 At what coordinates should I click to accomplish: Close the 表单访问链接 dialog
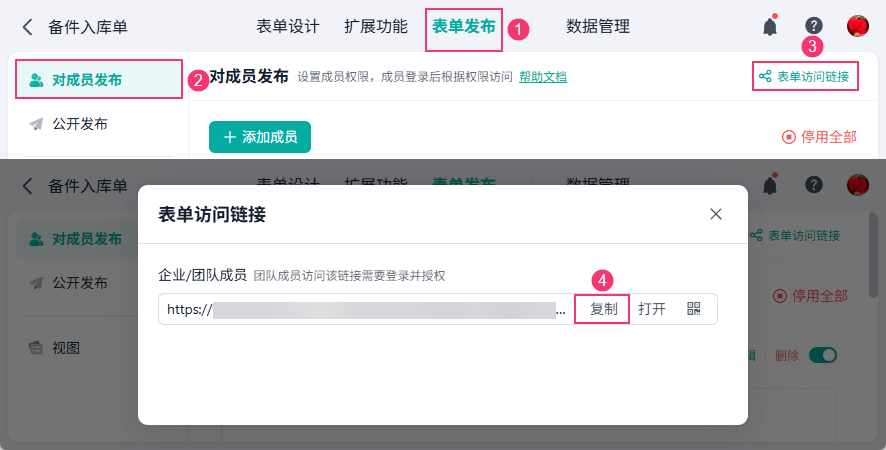click(x=716, y=214)
